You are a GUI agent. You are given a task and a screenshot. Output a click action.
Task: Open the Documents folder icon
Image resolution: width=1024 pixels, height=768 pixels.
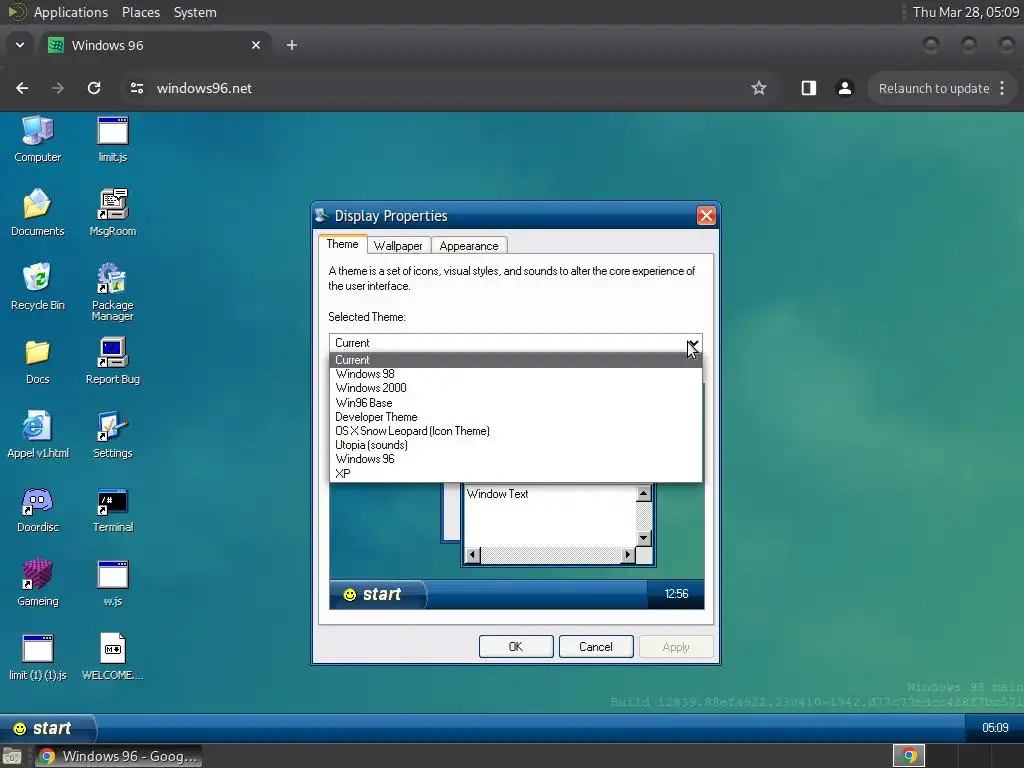37,212
